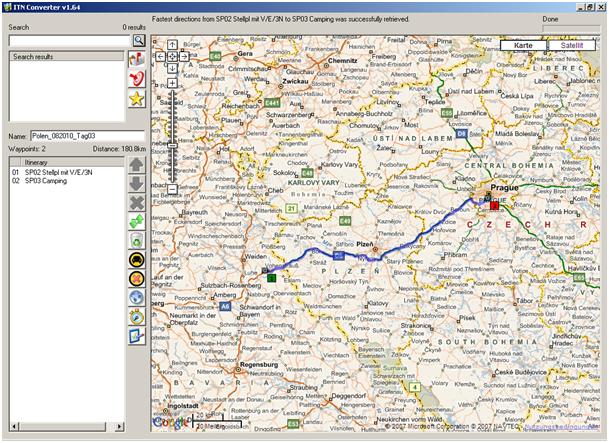Image resolution: width=609 pixels, height=443 pixels.
Task: Move waypoint down with gray down arrow
Action: pyautogui.click(x=137, y=184)
